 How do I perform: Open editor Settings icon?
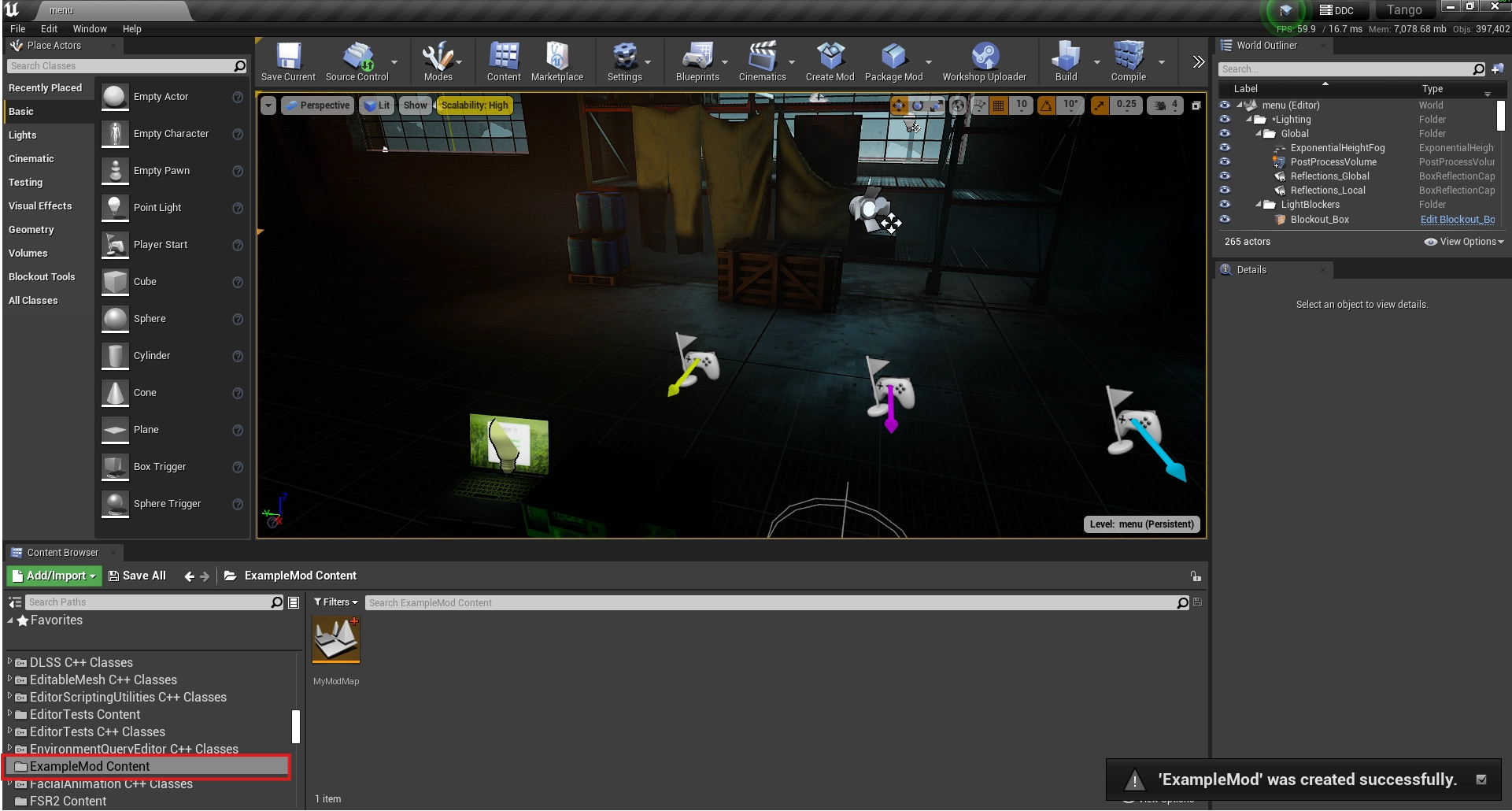[x=625, y=61]
